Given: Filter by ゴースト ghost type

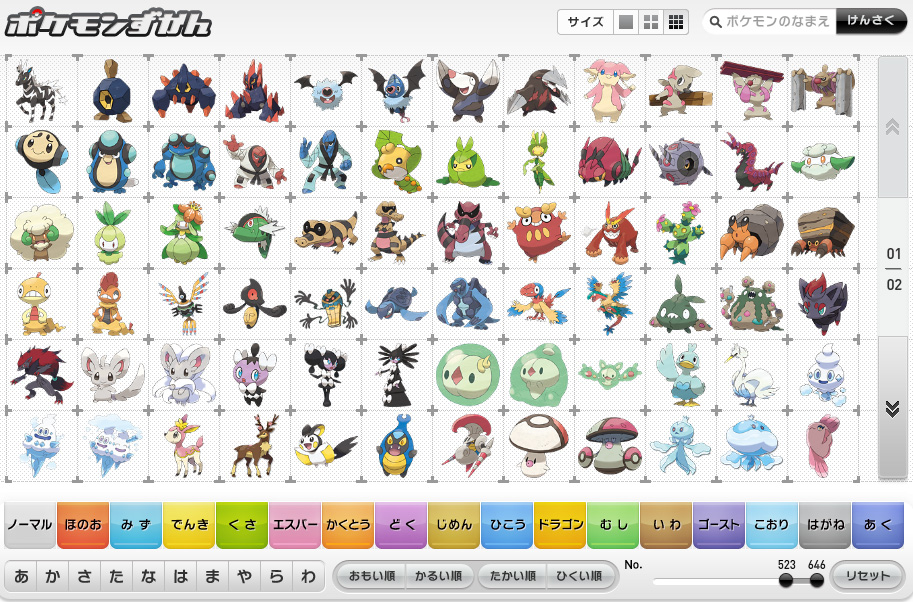Looking at the screenshot, I should point(719,525).
